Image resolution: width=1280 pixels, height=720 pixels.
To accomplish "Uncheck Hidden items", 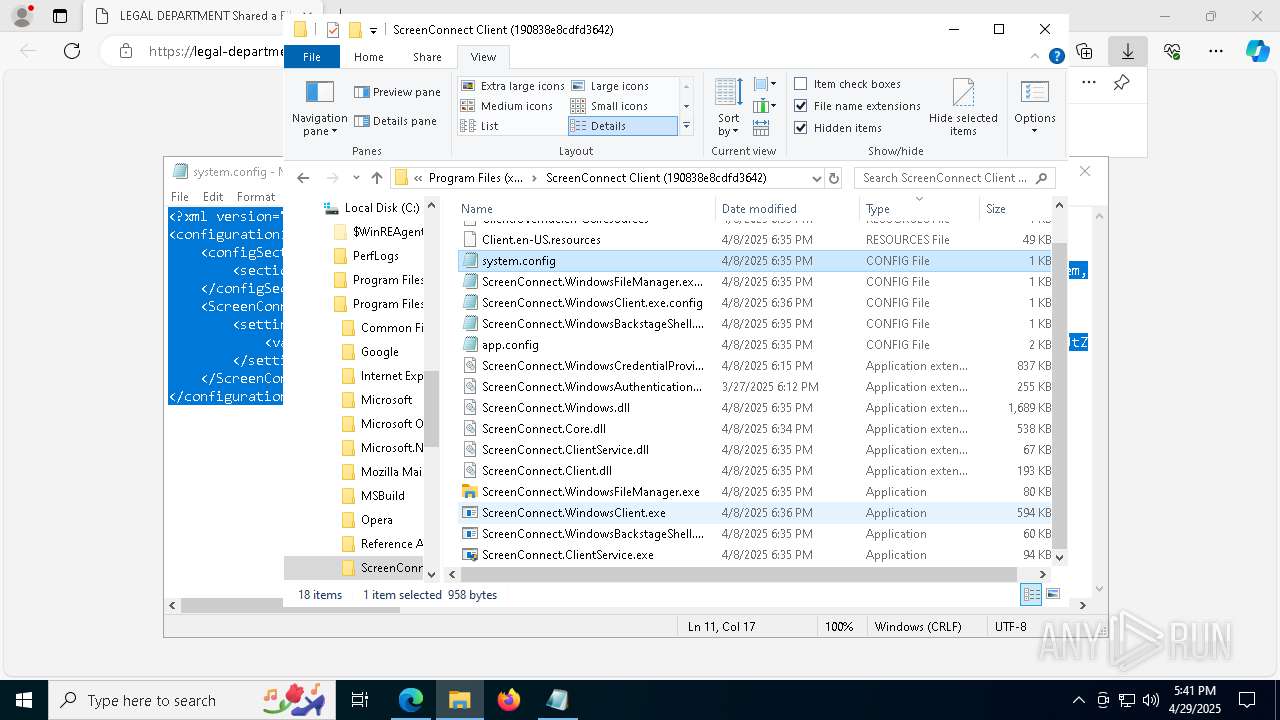I will pyautogui.click(x=838, y=128).
